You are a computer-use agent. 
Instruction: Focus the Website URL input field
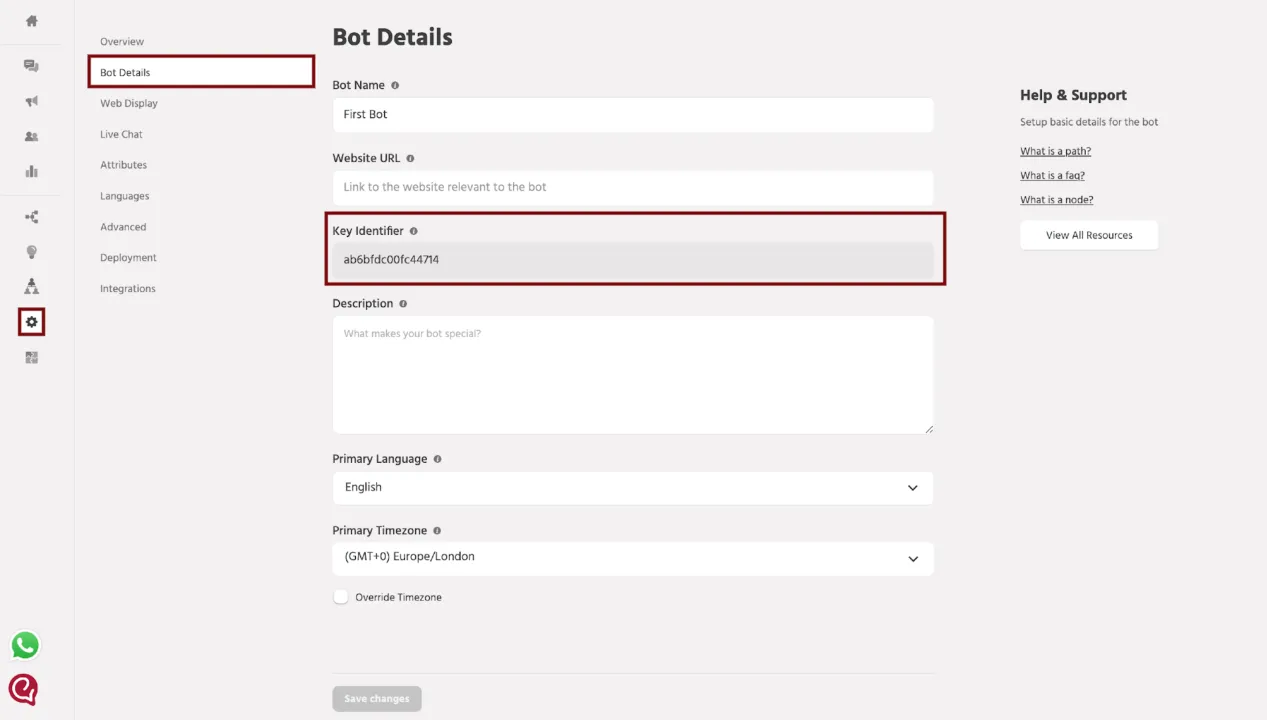point(633,187)
